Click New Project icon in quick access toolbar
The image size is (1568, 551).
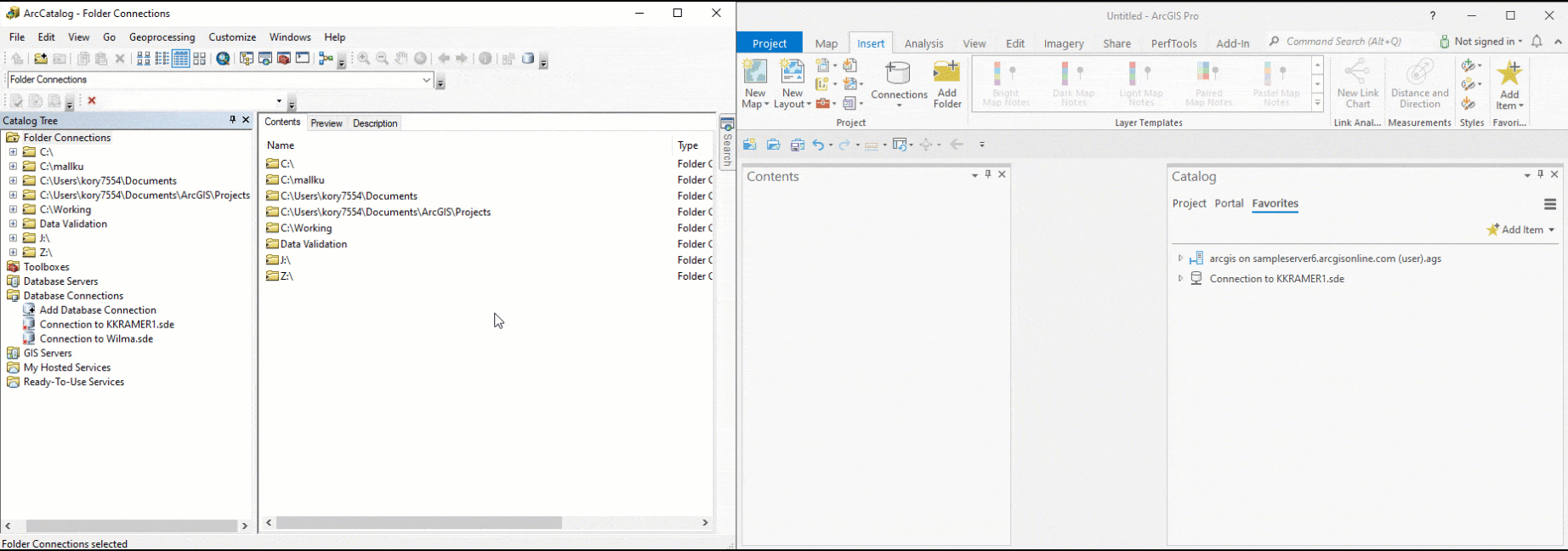pos(750,145)
